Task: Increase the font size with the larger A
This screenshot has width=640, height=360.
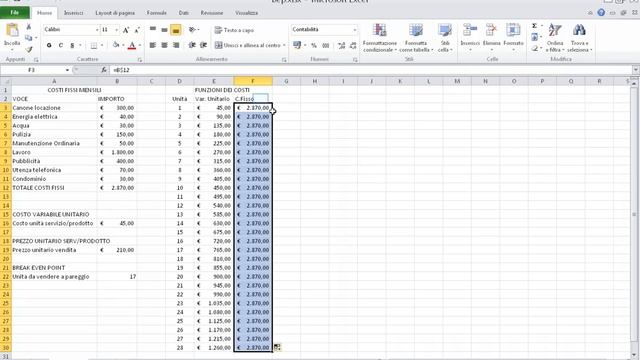Action: pos(126,30)
